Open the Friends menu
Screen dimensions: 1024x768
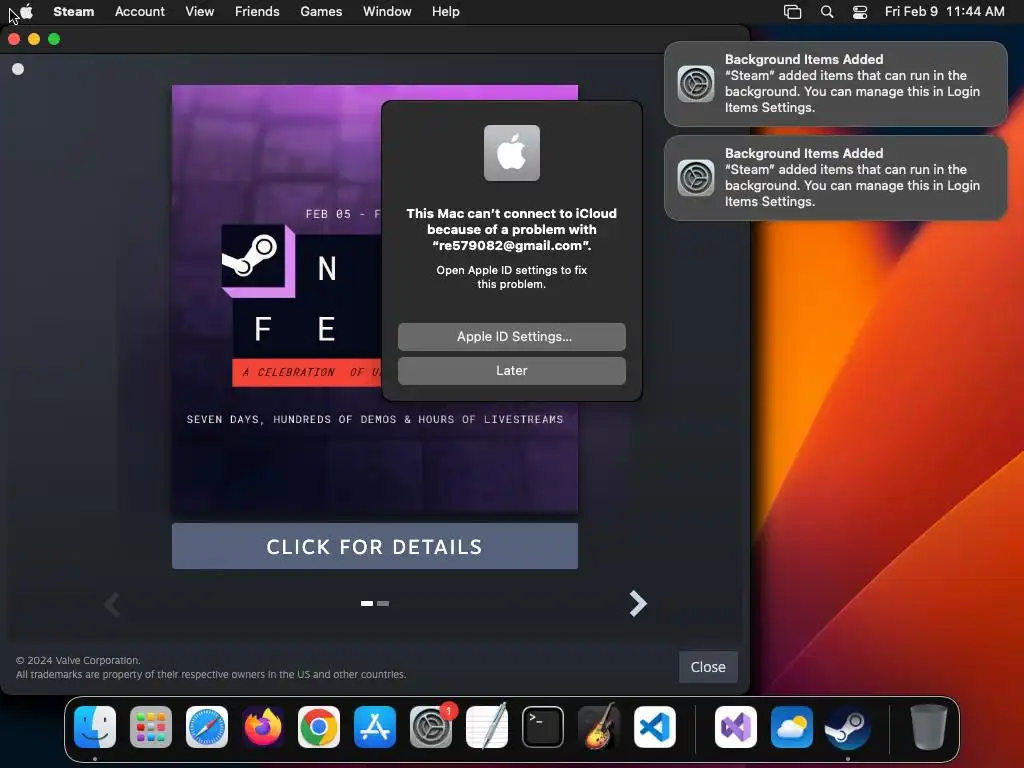[x=257, y=11]
